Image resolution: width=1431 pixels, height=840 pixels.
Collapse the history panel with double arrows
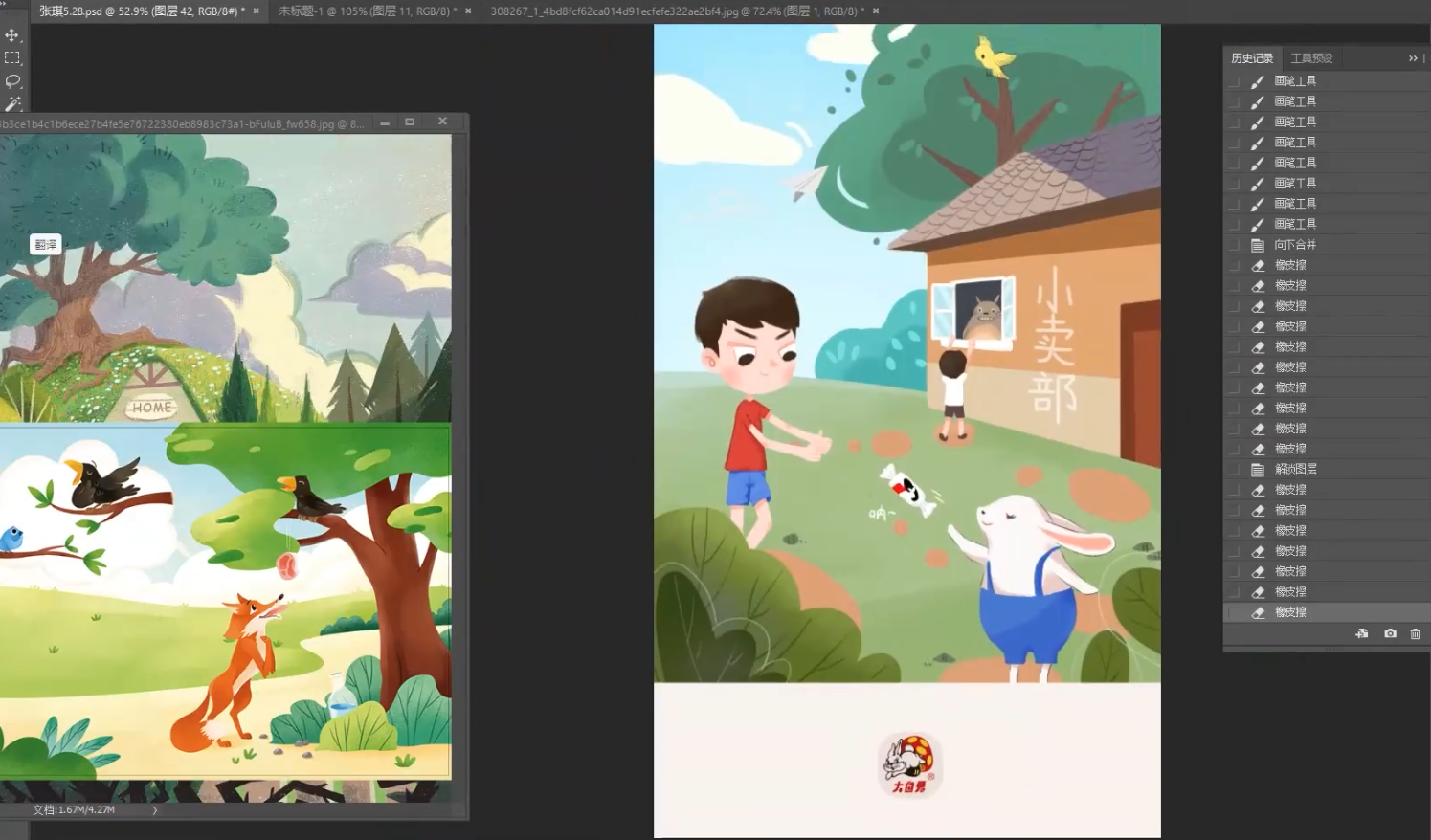(x=1413, y=58)
